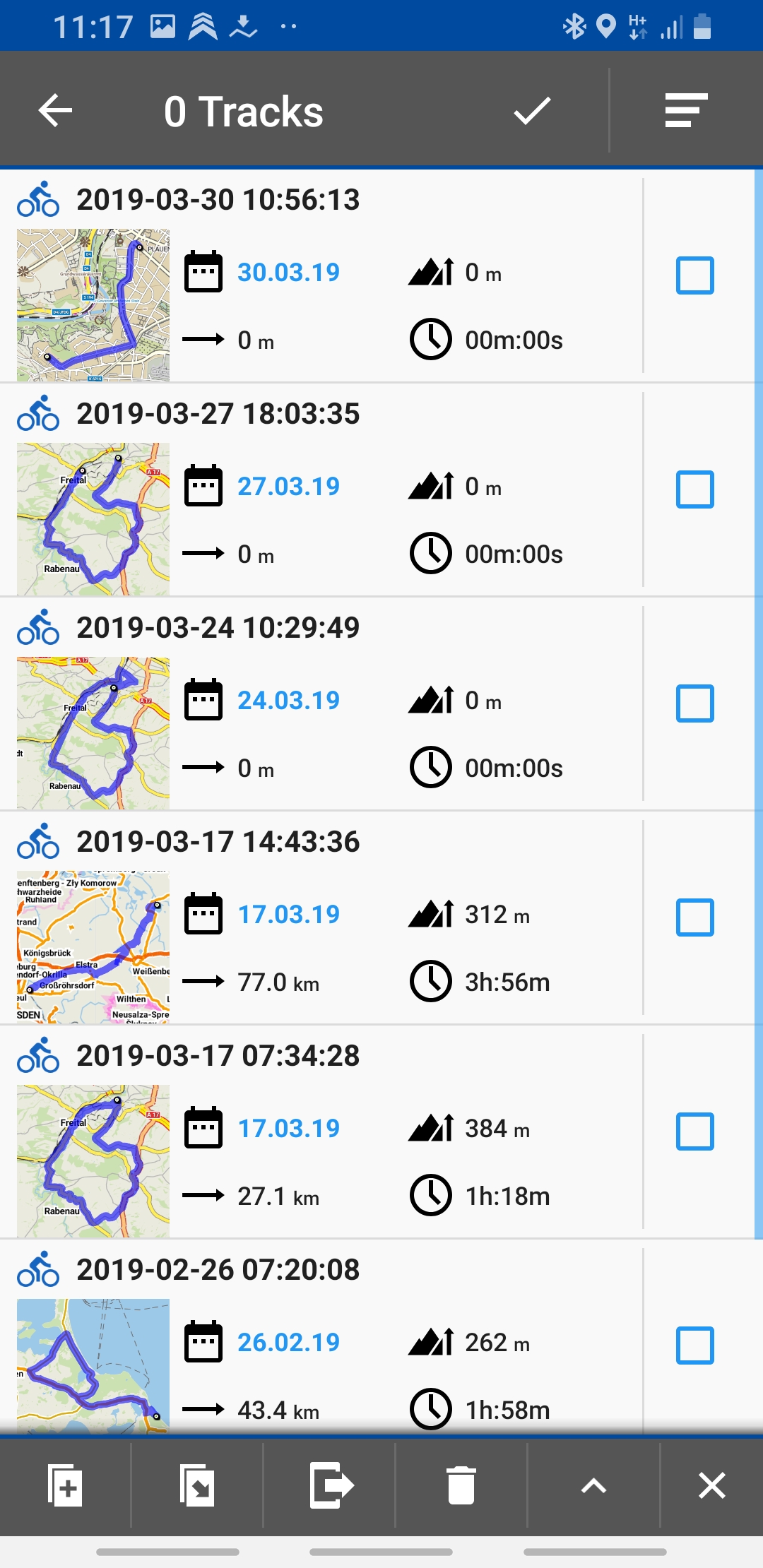Tap the clock icon beside 1h:18m
Image resolution: width=763 pixels, height=1568 pixels.
430,1195
